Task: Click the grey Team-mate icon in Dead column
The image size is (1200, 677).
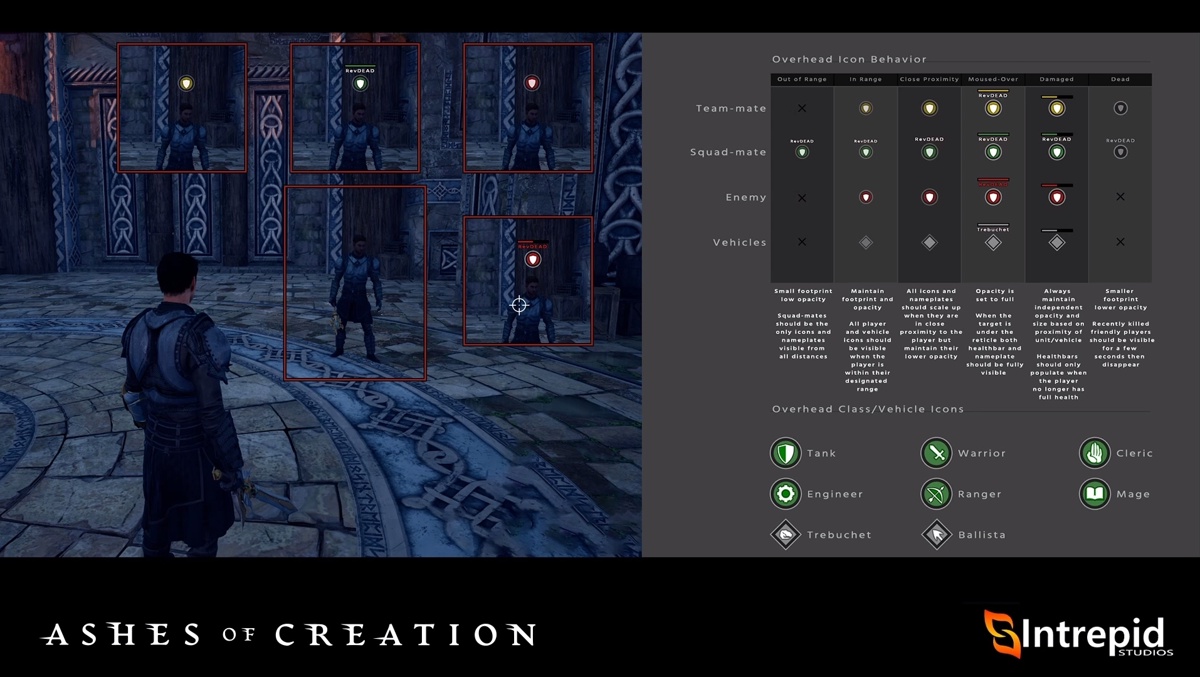Action: tap(1120, 108)
